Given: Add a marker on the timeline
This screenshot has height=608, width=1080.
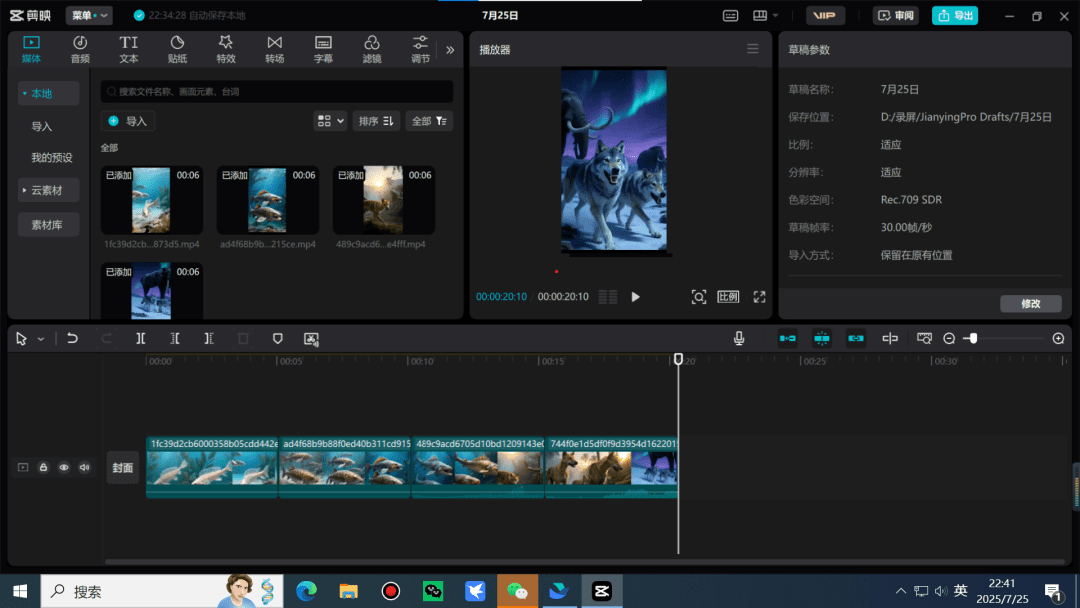Looking at the screenshot, I should pyautogui.click(x=278, y=338).
